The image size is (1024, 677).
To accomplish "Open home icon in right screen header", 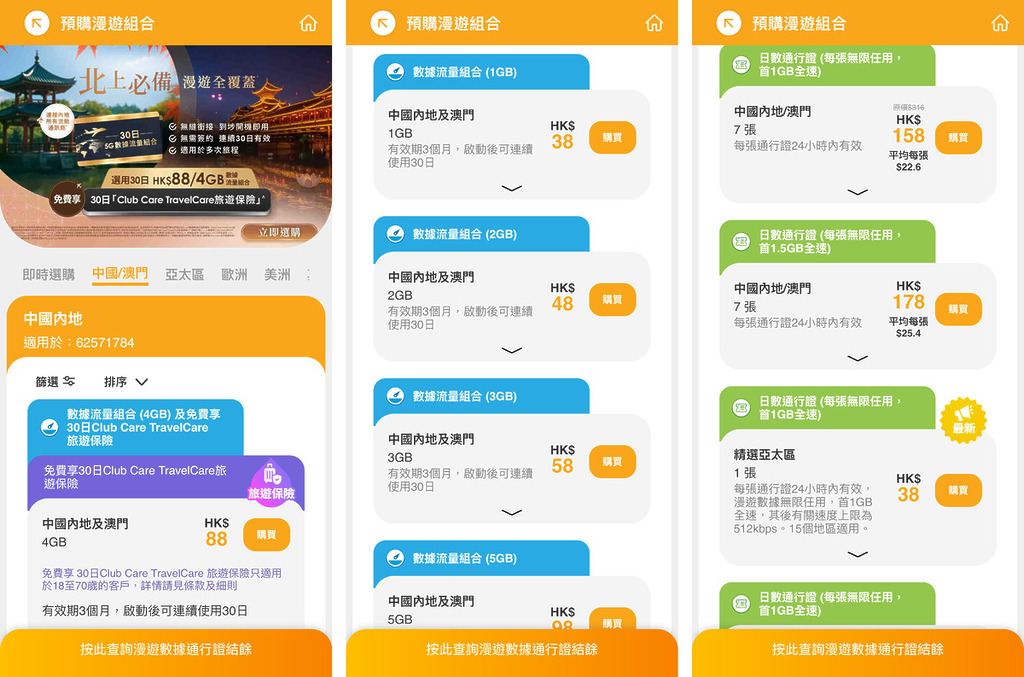I will click(x=1000, y=24).
